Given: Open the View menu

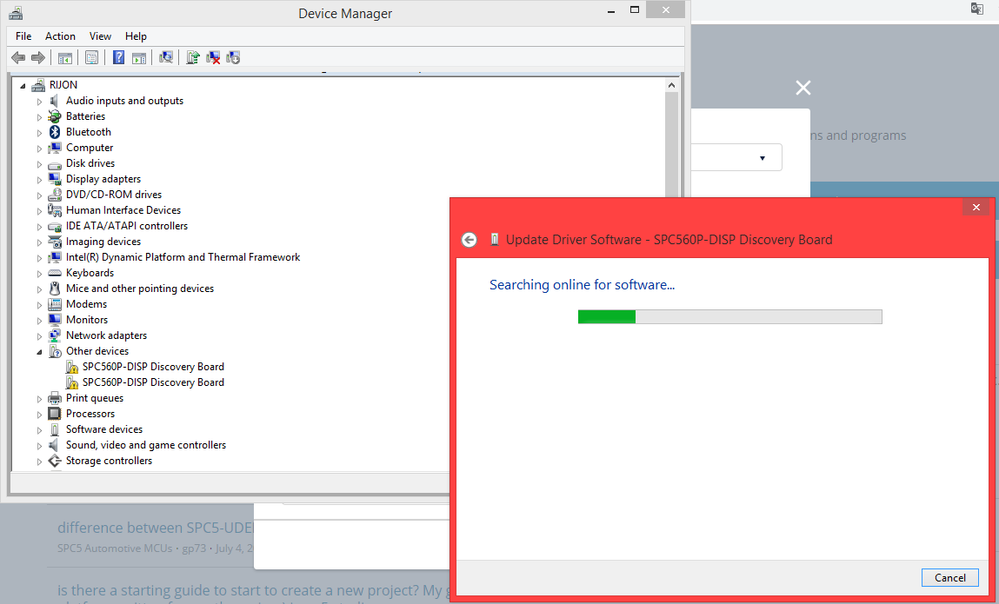Looking at the screenshot, I should coord(100,36).
